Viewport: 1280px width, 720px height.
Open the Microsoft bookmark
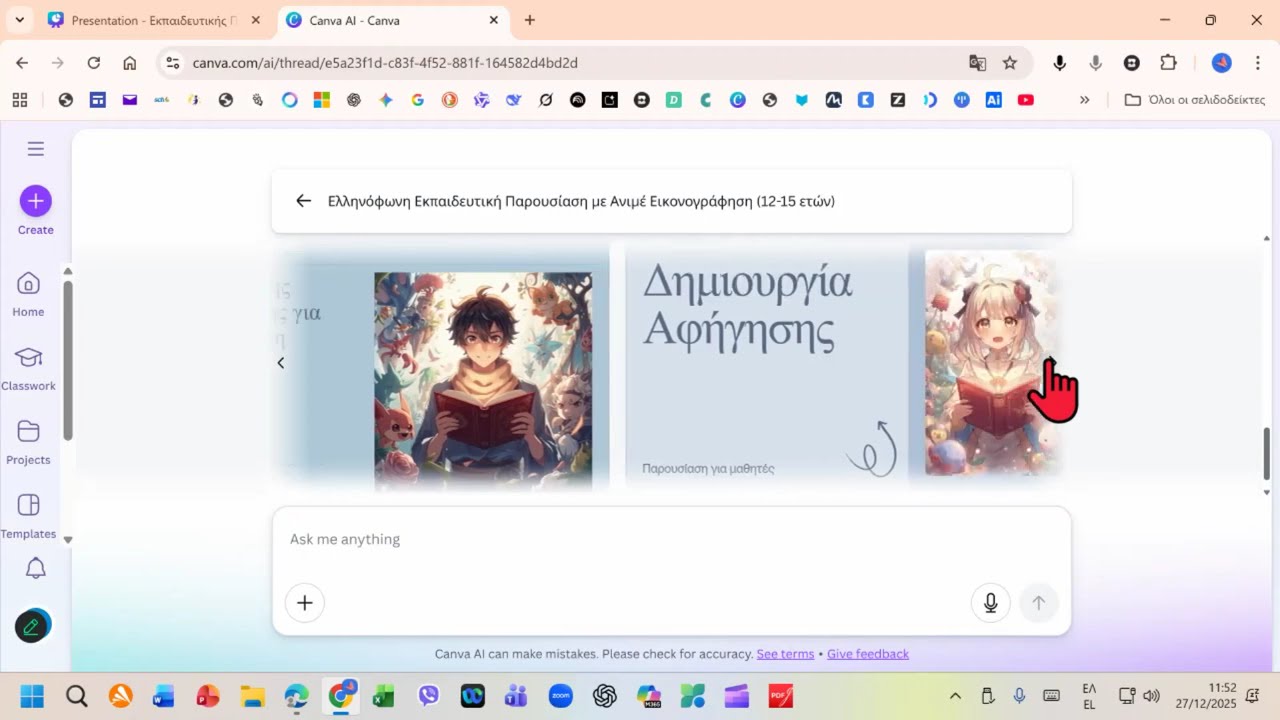click(x=322, y=100)
